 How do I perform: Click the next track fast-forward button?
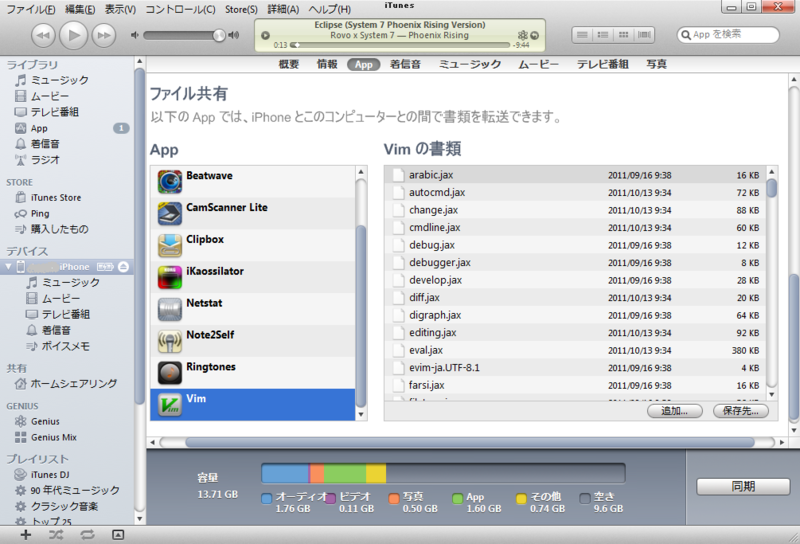[104, 35]
